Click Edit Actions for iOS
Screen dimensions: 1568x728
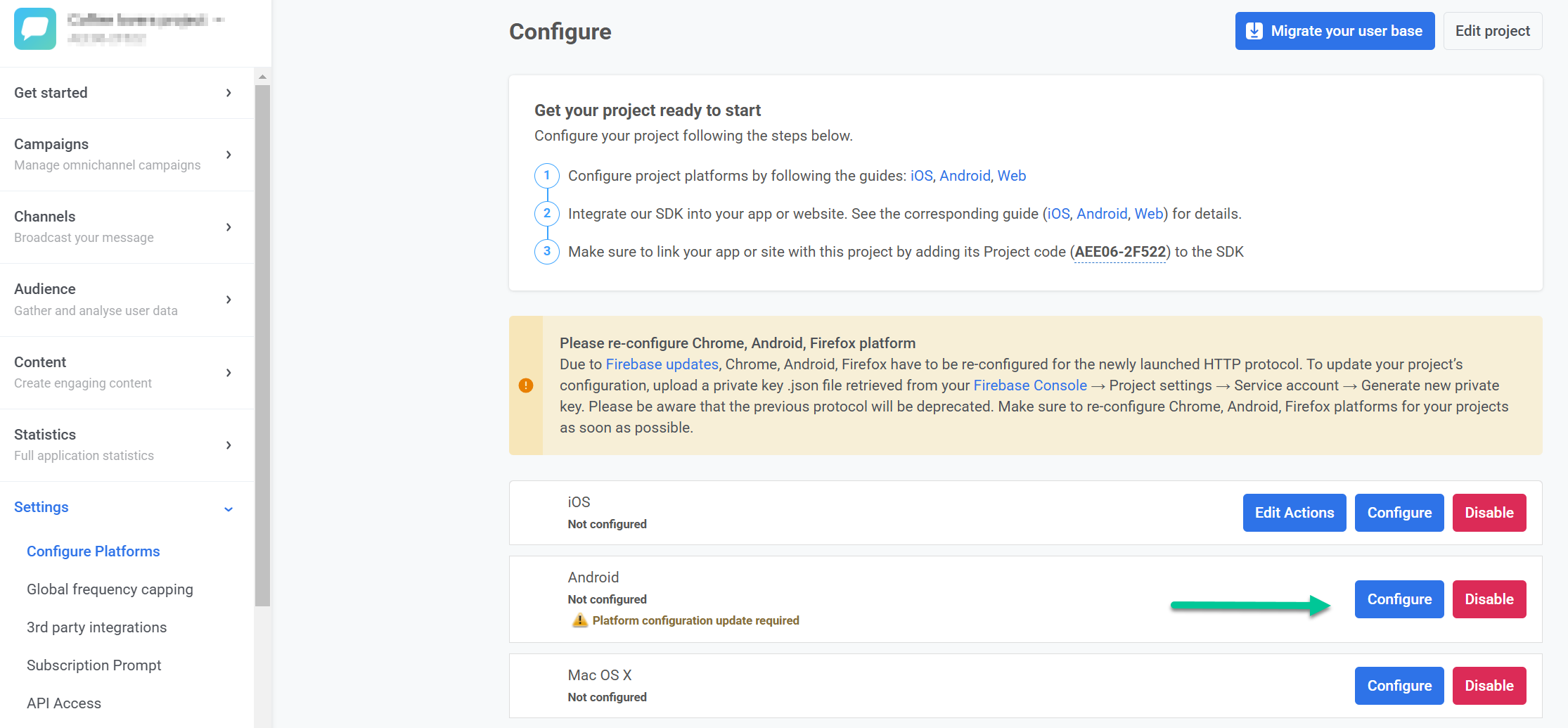[x=1294, y=513]
